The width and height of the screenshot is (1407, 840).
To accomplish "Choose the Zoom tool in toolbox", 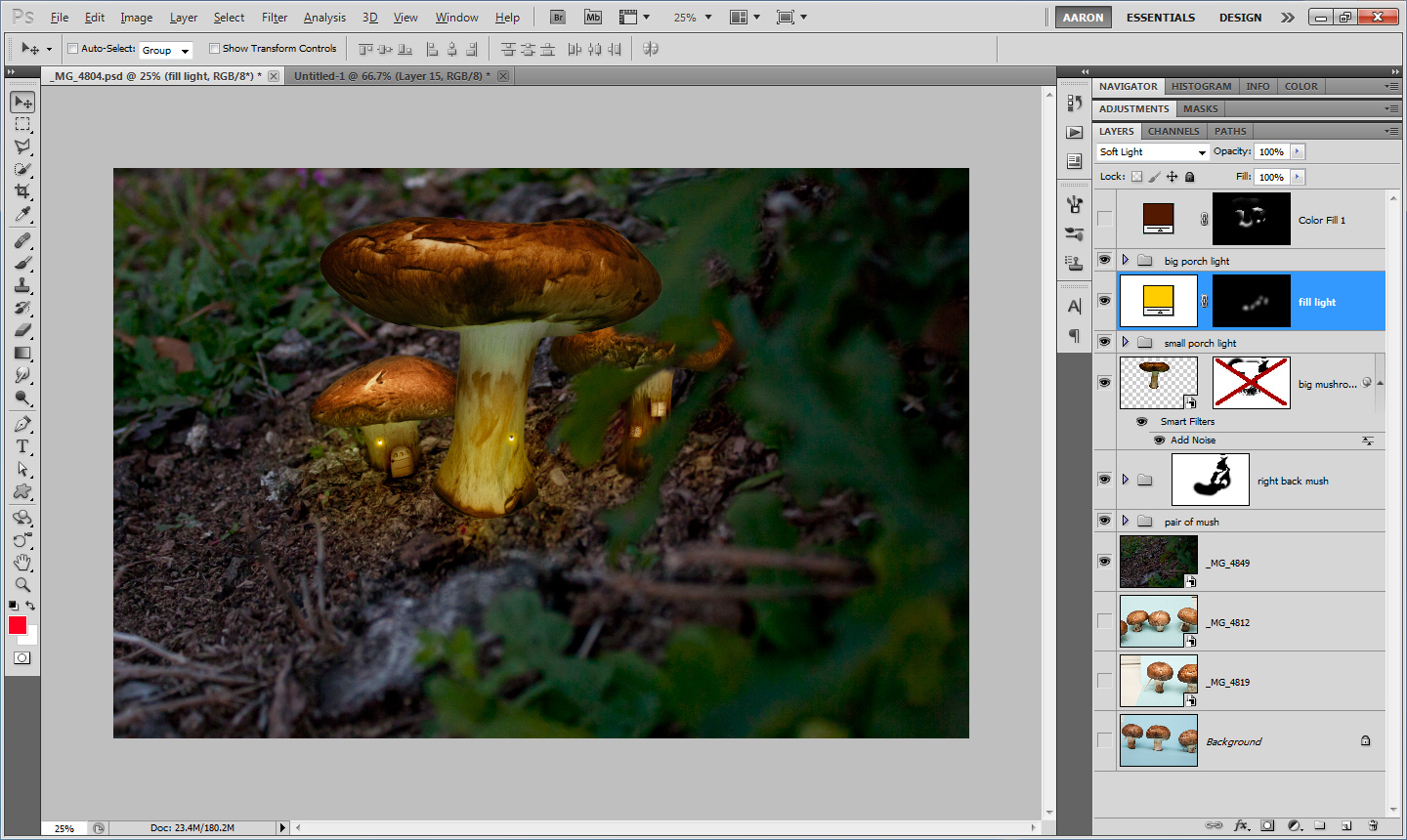I will click(22, 585).
